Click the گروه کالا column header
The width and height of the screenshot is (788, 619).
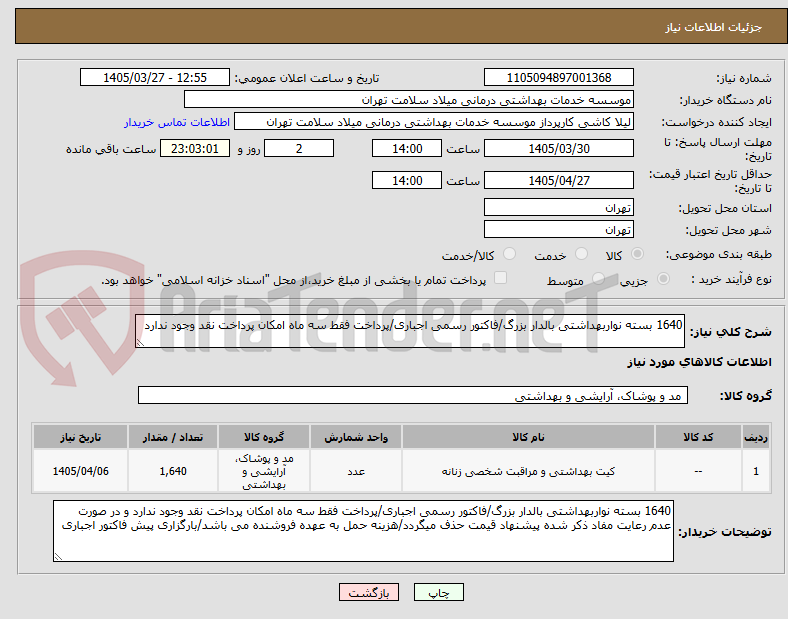click(264, 437)
